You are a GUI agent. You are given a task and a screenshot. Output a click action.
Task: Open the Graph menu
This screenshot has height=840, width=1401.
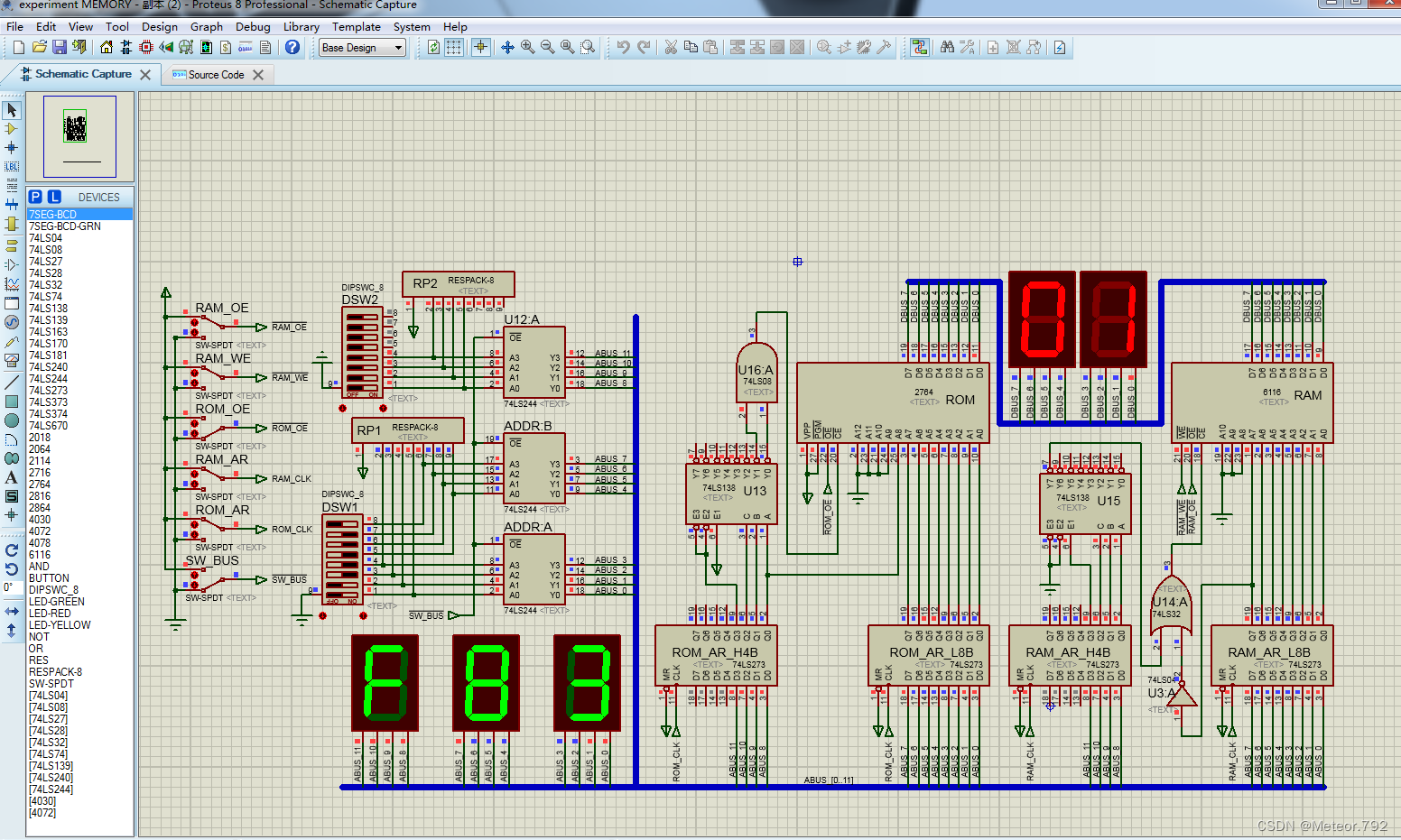pyautogui.click(x=207, y=26)
